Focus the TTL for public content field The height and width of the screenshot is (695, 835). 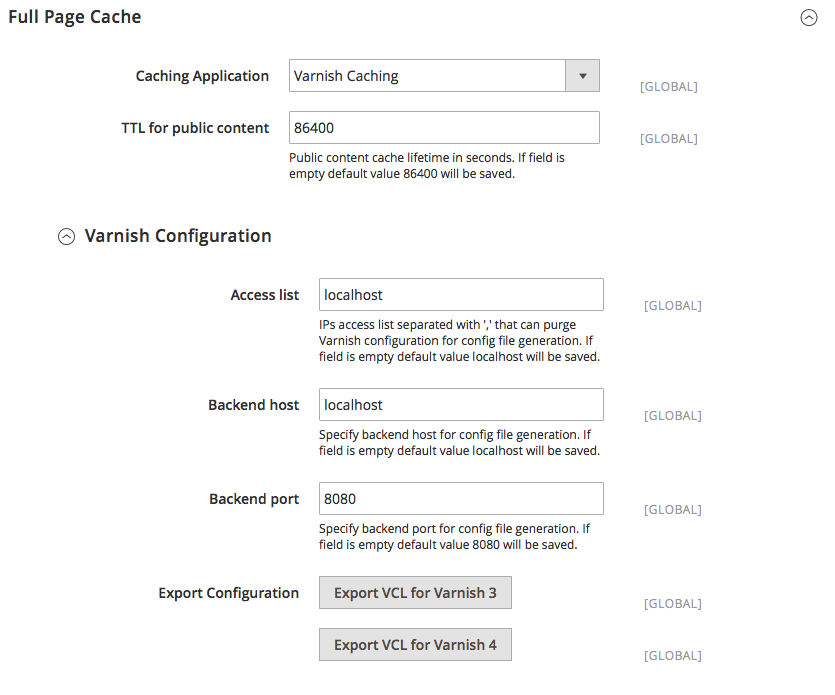click(444, 128)
